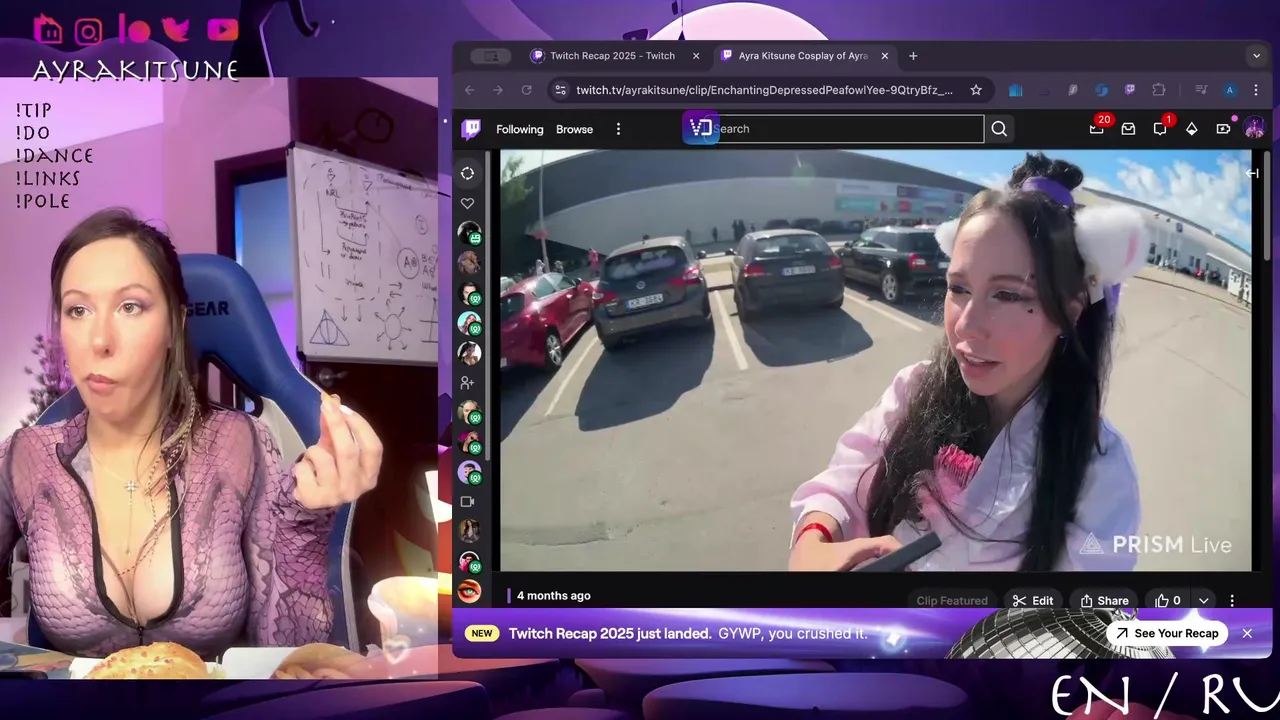The width and height of the screenshot is (1280, 720).
Task: Click the twitch.tv URL in address bar
Action: 764,90
